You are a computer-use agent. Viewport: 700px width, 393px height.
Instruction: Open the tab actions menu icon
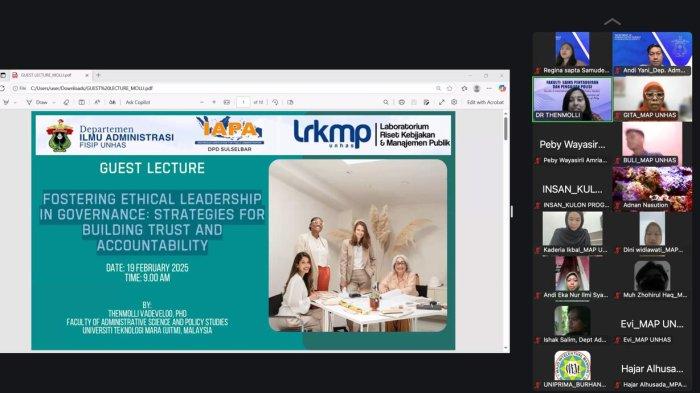click(x=3, y=75)
